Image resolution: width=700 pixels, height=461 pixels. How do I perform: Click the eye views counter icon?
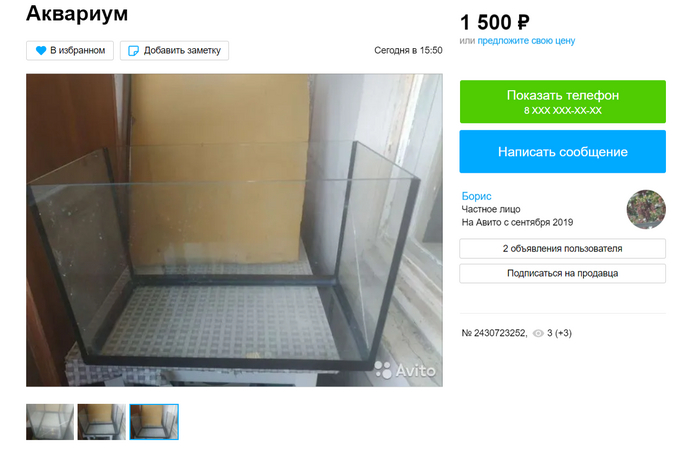coord(538,333)
